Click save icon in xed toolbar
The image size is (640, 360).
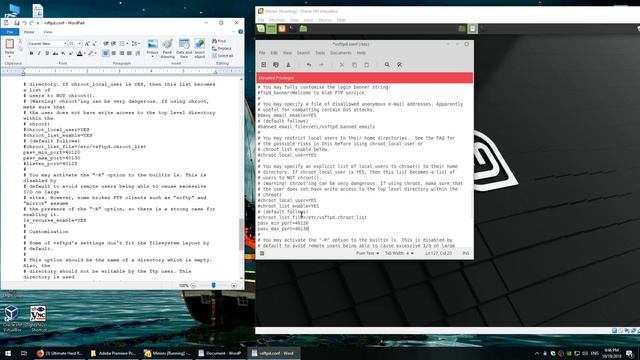pos(288,64)
